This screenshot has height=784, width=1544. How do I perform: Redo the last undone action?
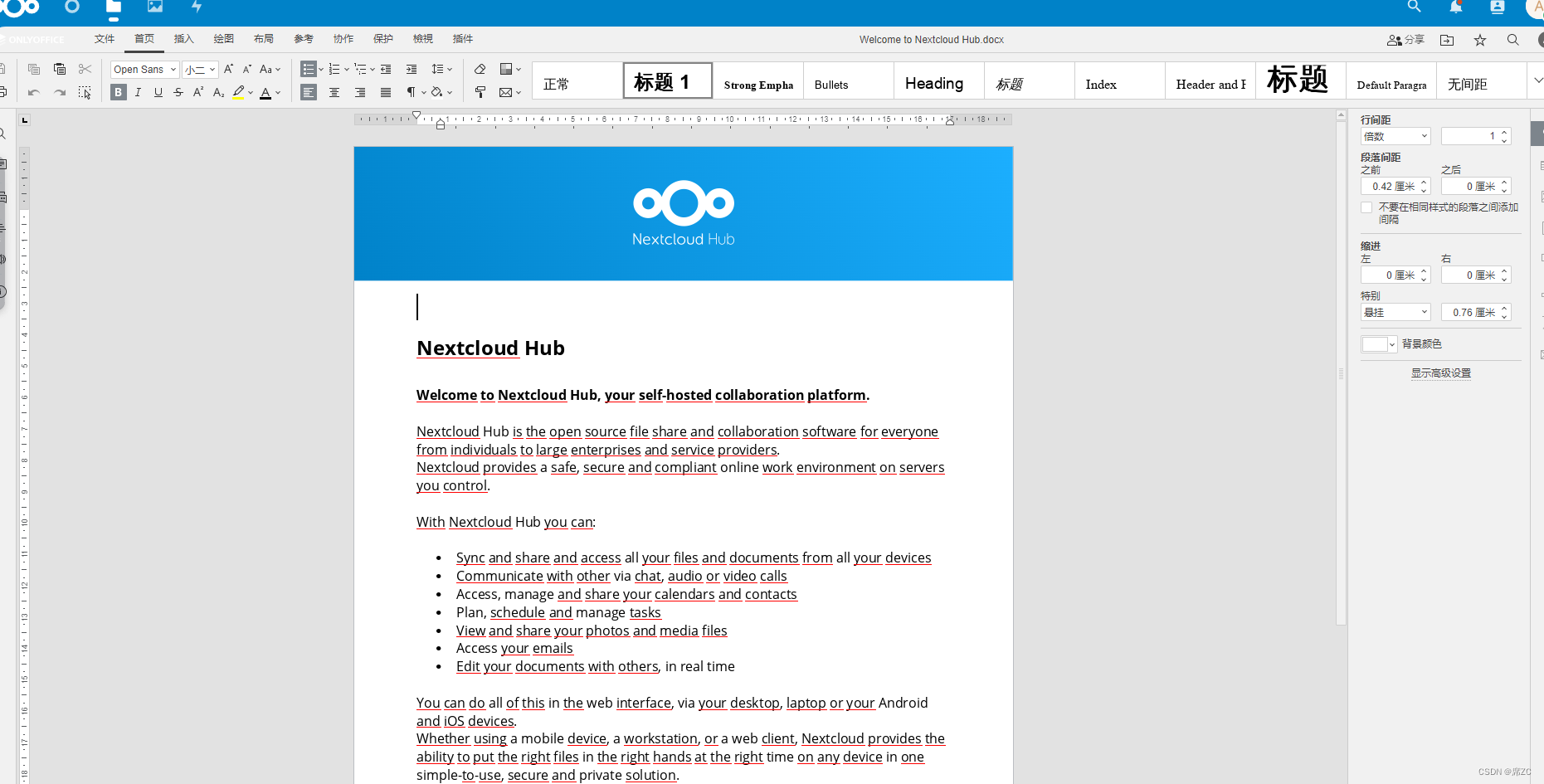coord(60,93)
